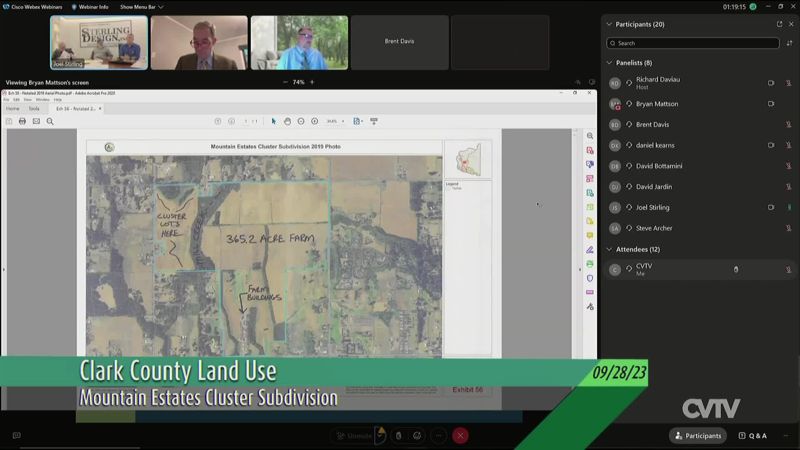800x450 pixels.
Task: Go to next page in Acrobat
Action: tap(232, 121)
